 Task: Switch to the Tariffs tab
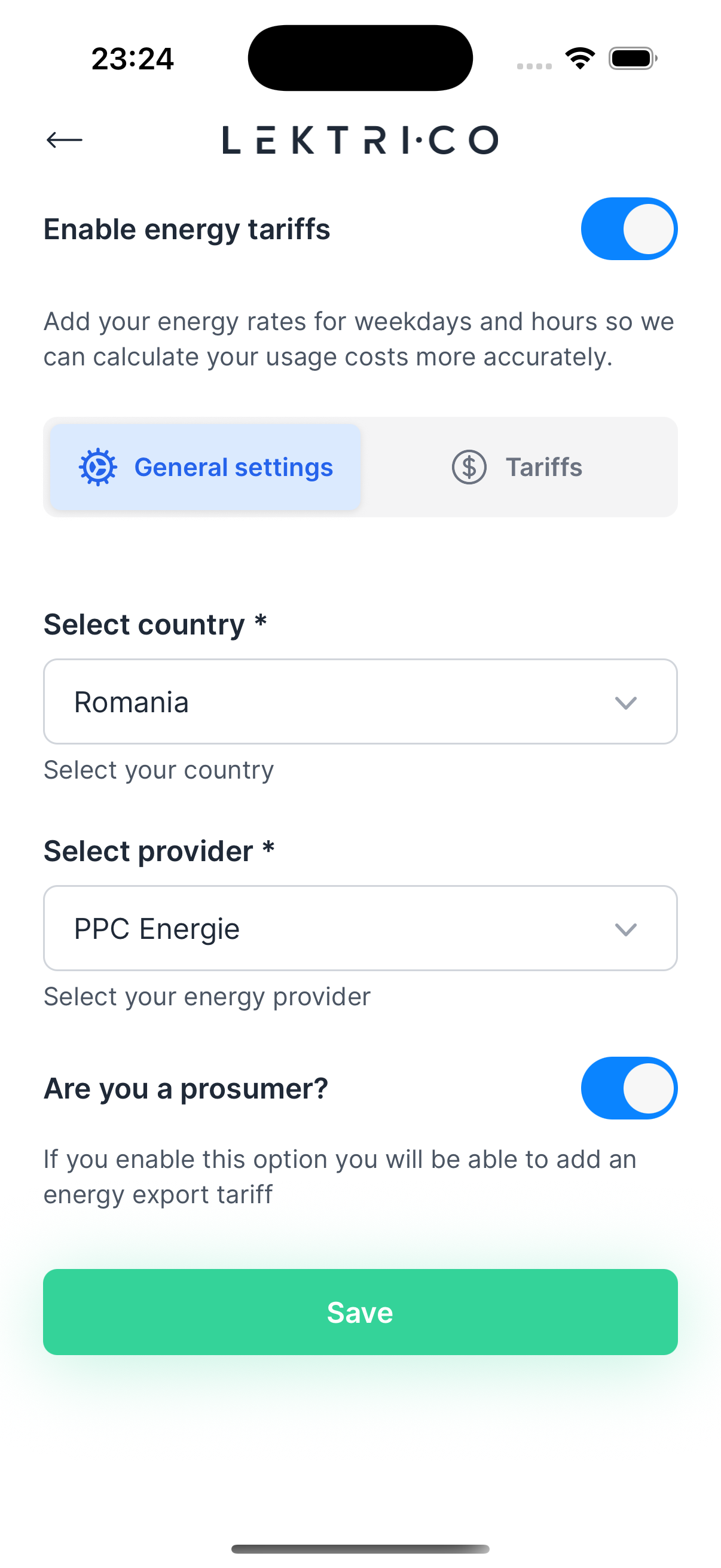point(518,468)
